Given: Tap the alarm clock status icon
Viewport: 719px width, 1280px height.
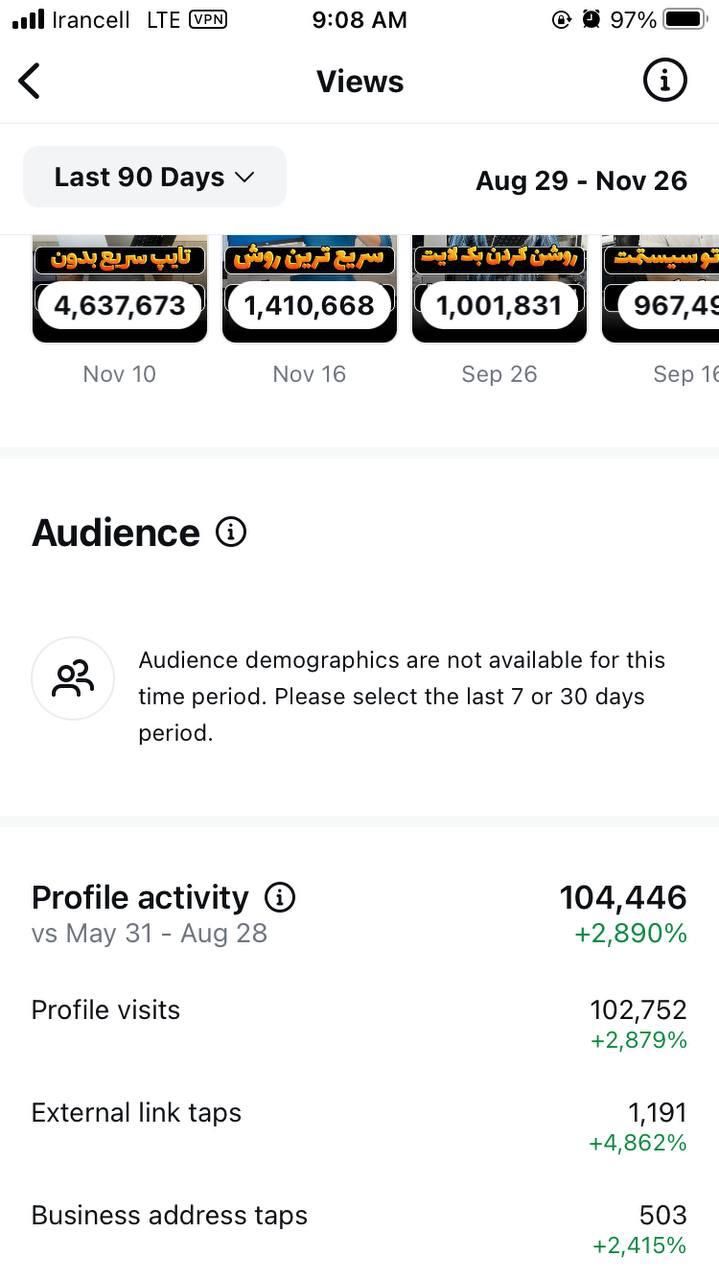Looking at the screenshot, I should coord(591,19).
